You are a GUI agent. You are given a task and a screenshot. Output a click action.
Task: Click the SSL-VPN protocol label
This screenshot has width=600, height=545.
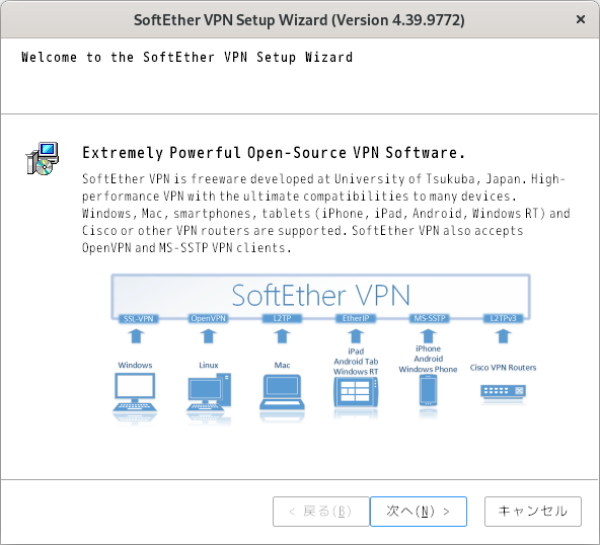click(x=139, y=318)
